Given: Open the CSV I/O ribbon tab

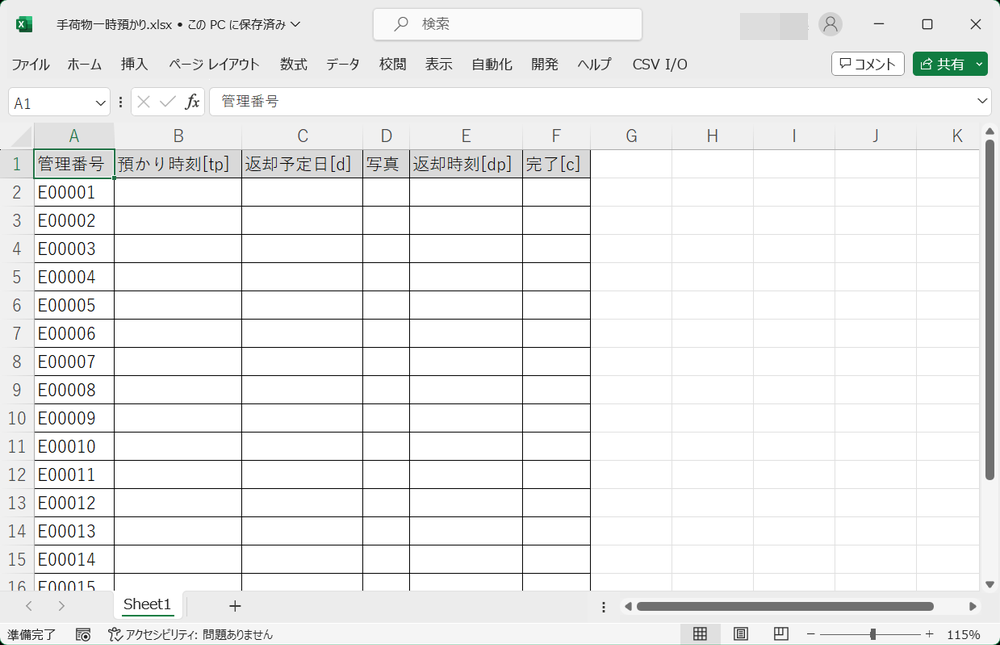Looking at the screenshot, I should pos(660,64).
